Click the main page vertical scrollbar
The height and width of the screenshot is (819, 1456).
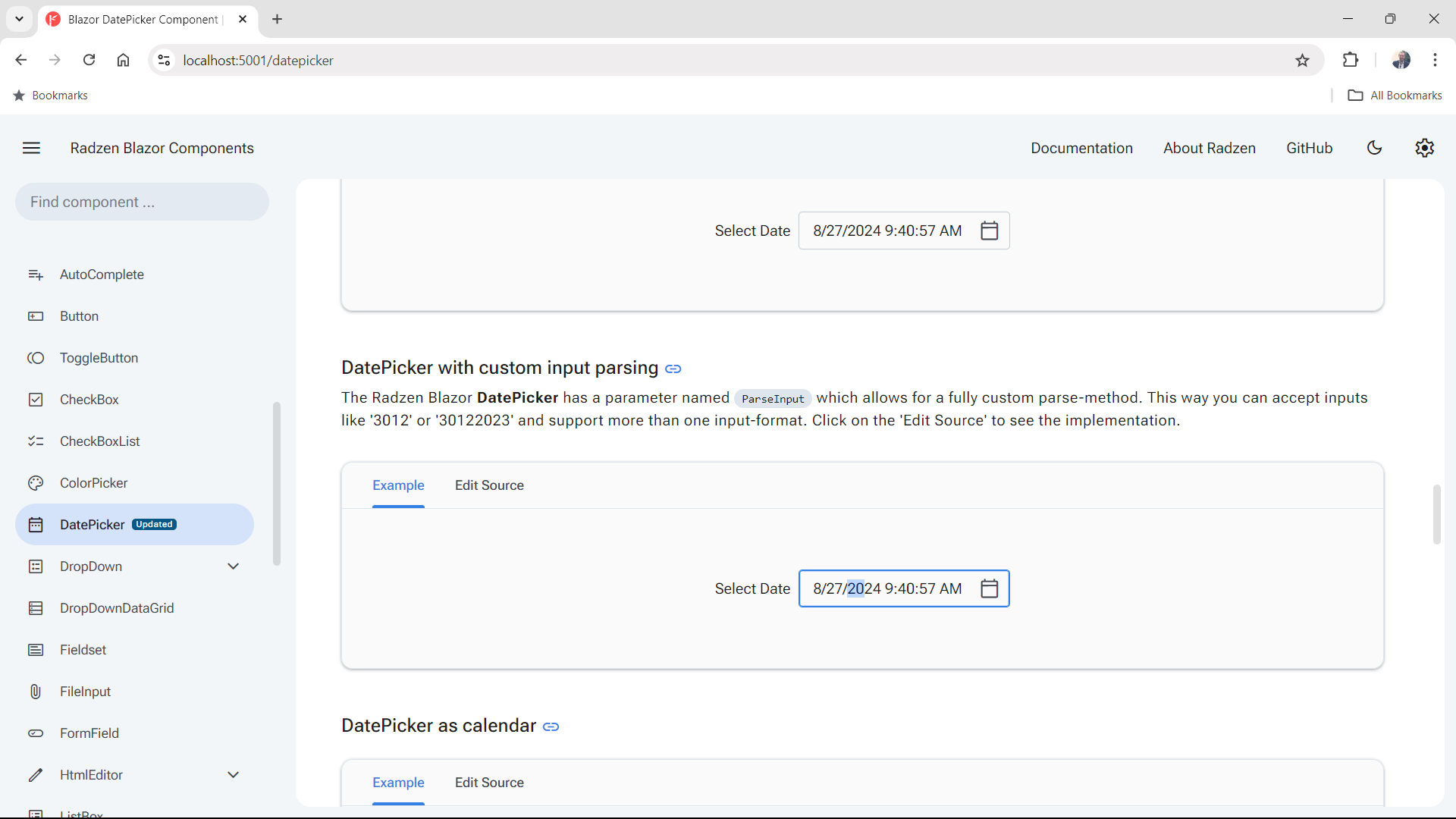(1436, 514)
